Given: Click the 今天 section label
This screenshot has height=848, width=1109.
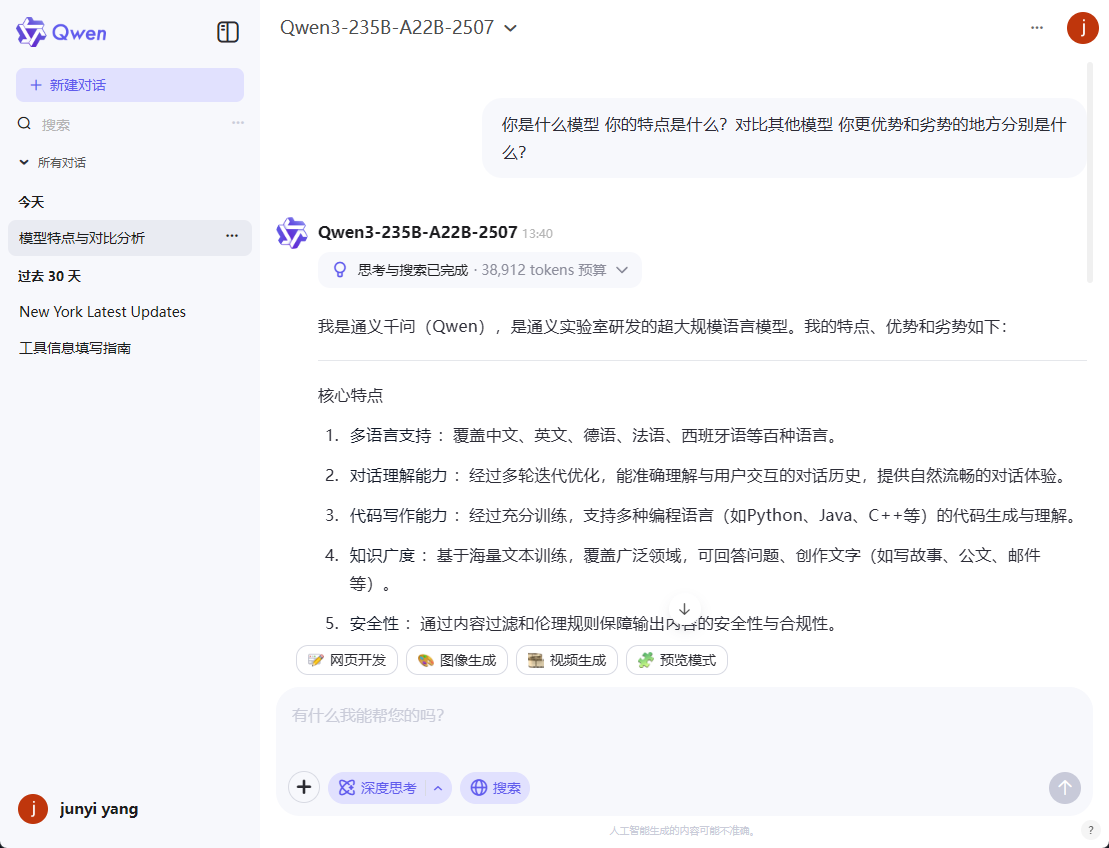Looking at the screenshot, I should (x=31, y=202).
